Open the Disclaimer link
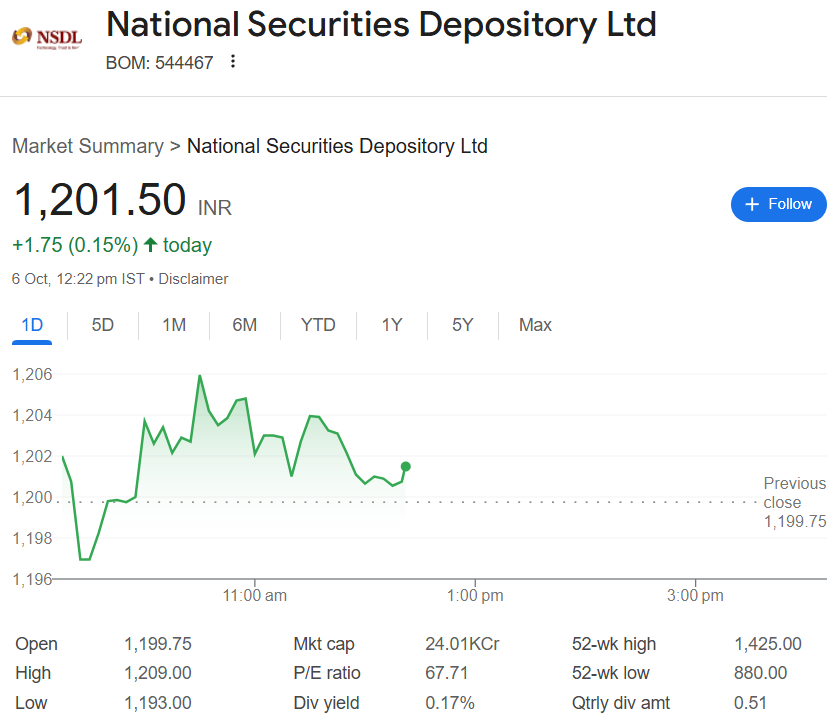The width and height of the screenshot is (827, 714). click(x=193, y=279)
